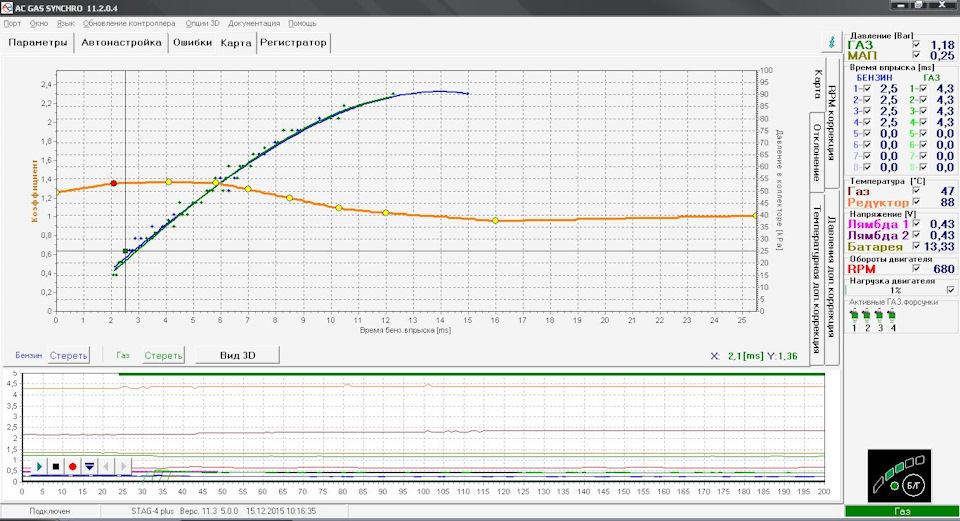Select the vertical Отклонение tab

817,152
